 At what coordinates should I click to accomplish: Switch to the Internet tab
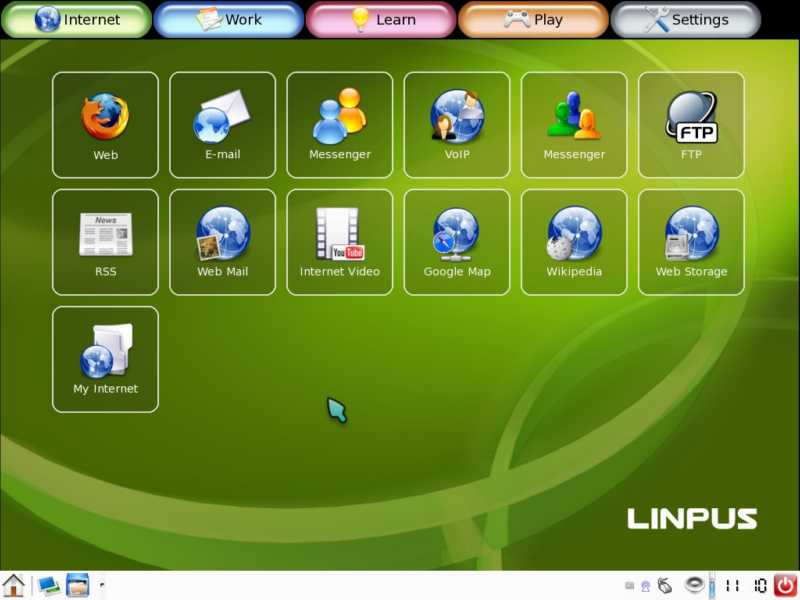click(77, 19)
